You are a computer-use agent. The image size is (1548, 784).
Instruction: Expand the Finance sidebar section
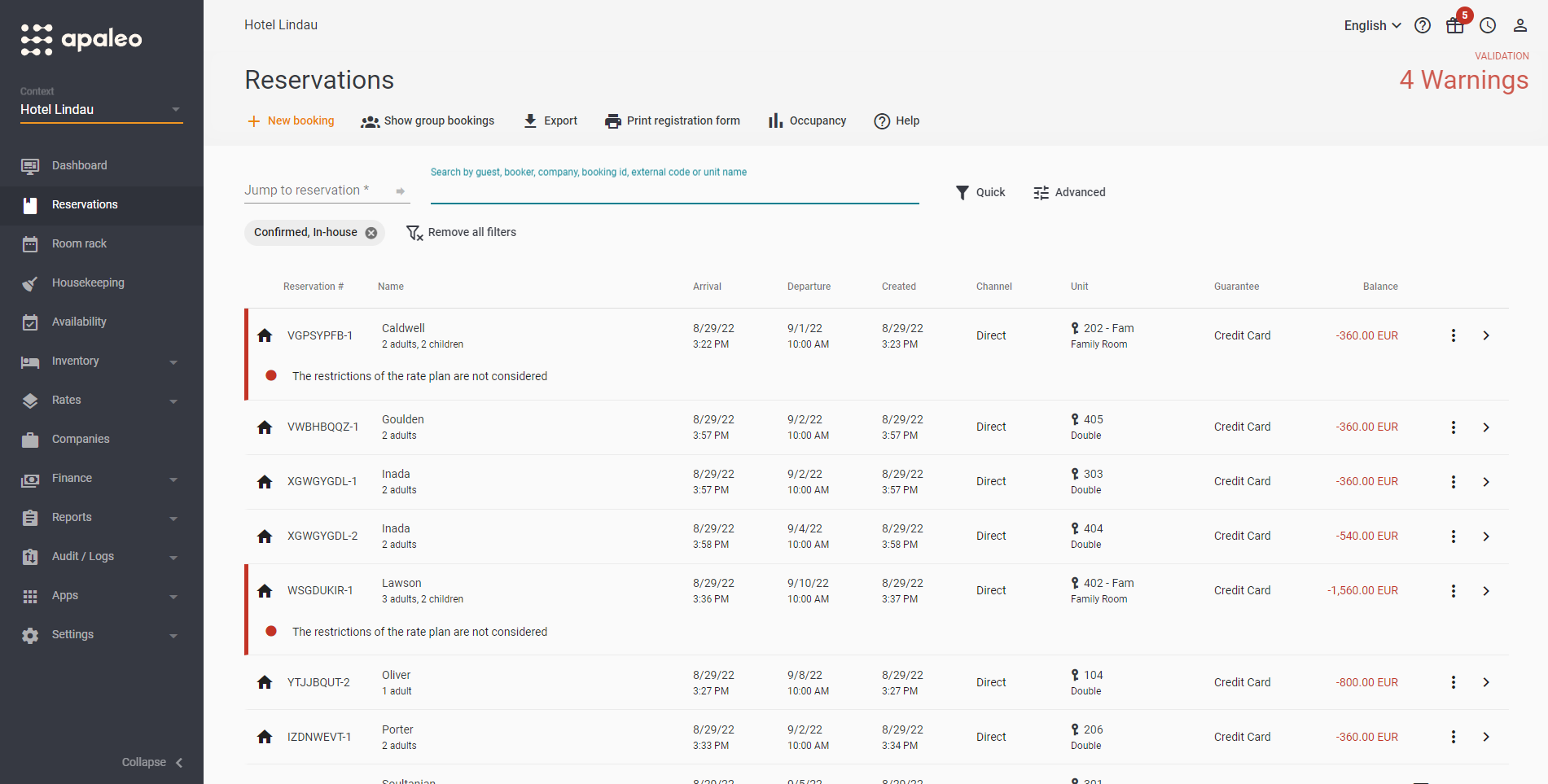click(72, 478)
